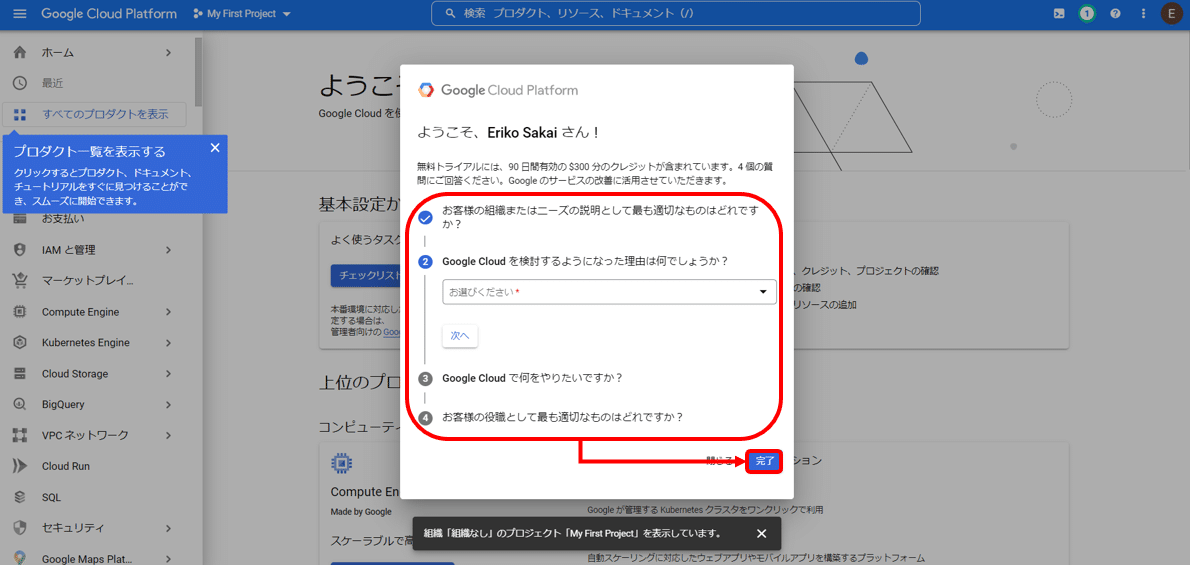The width and height of the screenshot is (1190, 565).
Task: Click the VPC ネットワーク icon
Action: (x=20, y=435)
